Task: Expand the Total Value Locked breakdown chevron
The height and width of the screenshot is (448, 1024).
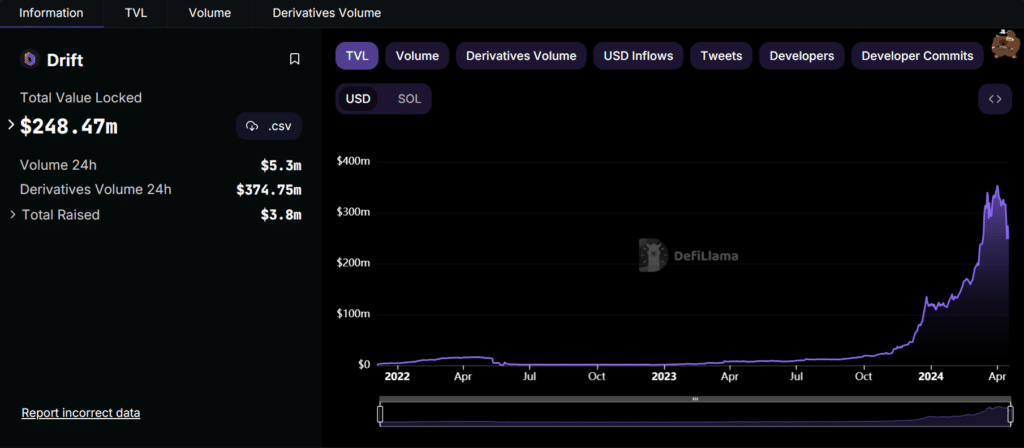Action: coord(11,124)
